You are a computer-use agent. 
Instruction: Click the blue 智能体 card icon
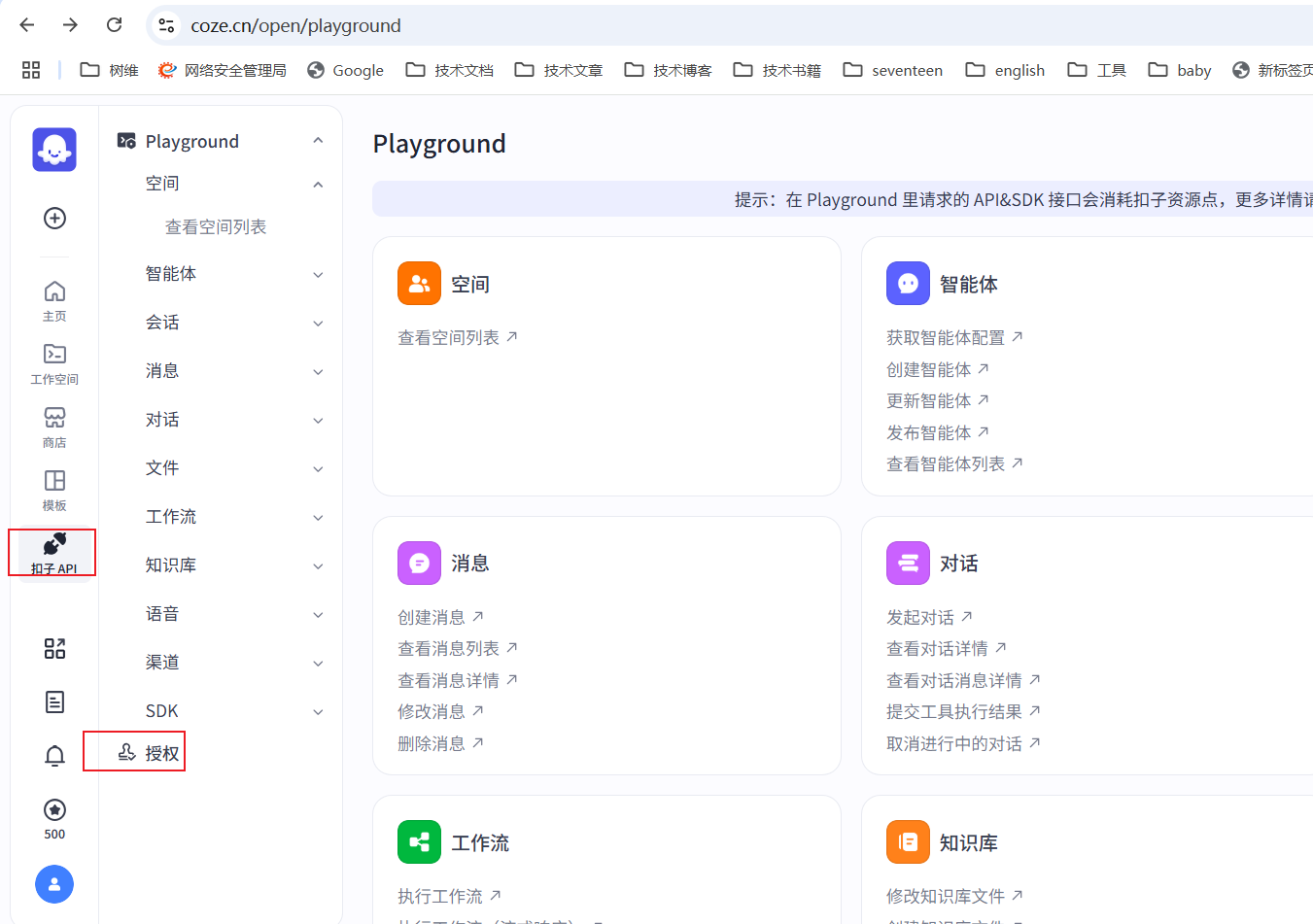pos(908,284)
